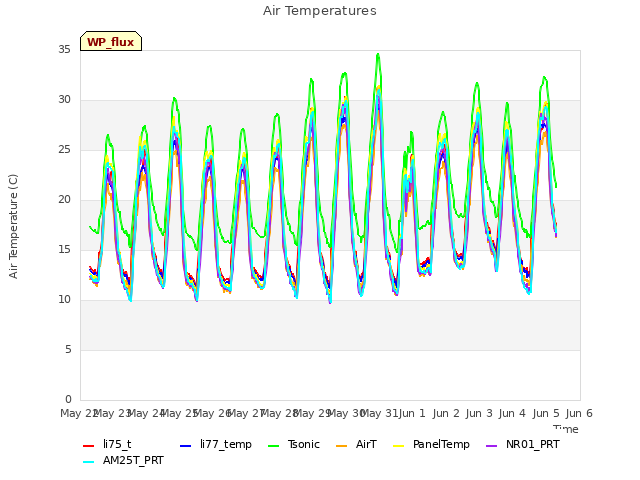The height and width of the screenshot is (480, 640).
Task: Click the green Tsonic legend swatch
Action: pyautogui.click(x=273, y=446)
